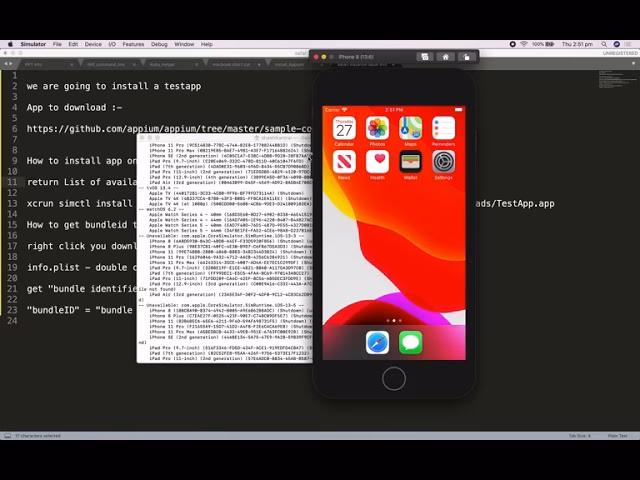Screen dimensions: 640x480
Task: Open the Simulator application menu
Action: click(33, 44)
